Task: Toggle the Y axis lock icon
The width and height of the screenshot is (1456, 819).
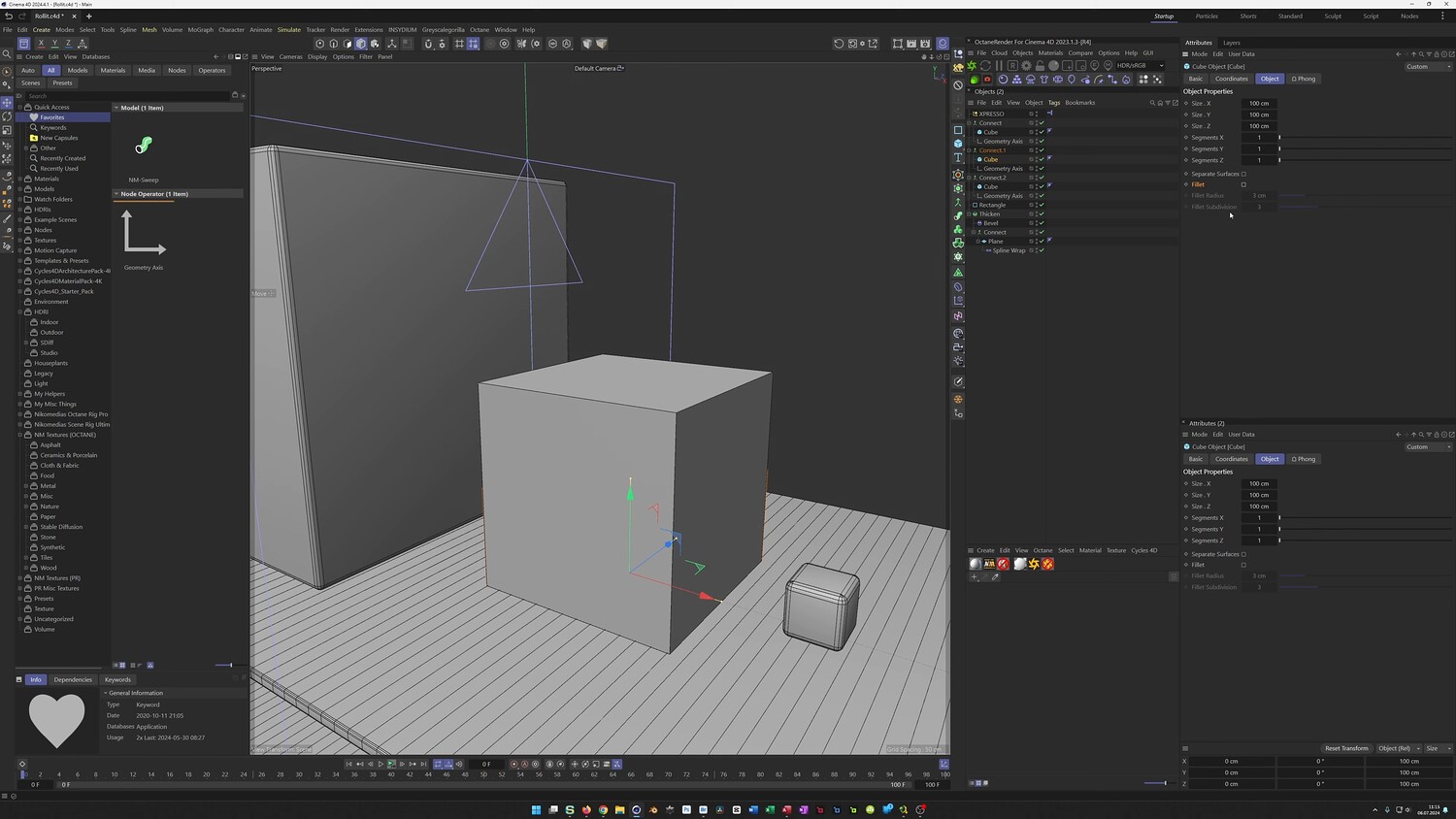Action: tap(54, 44)
